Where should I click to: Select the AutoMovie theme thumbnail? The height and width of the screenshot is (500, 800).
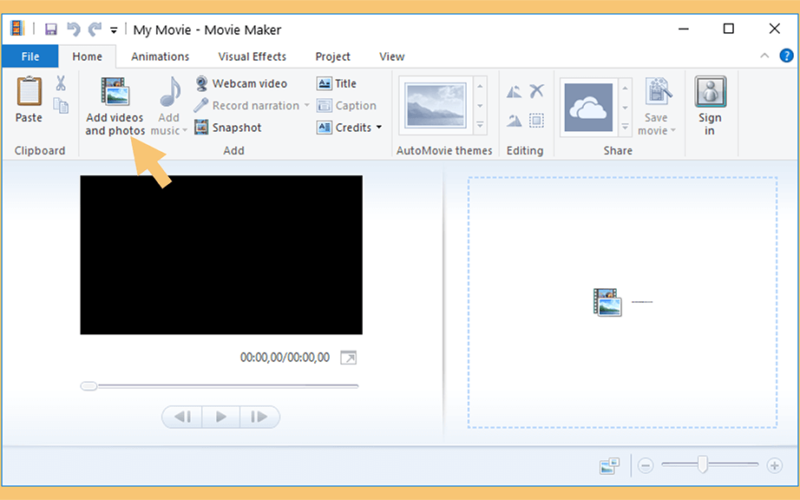(435, 106)
